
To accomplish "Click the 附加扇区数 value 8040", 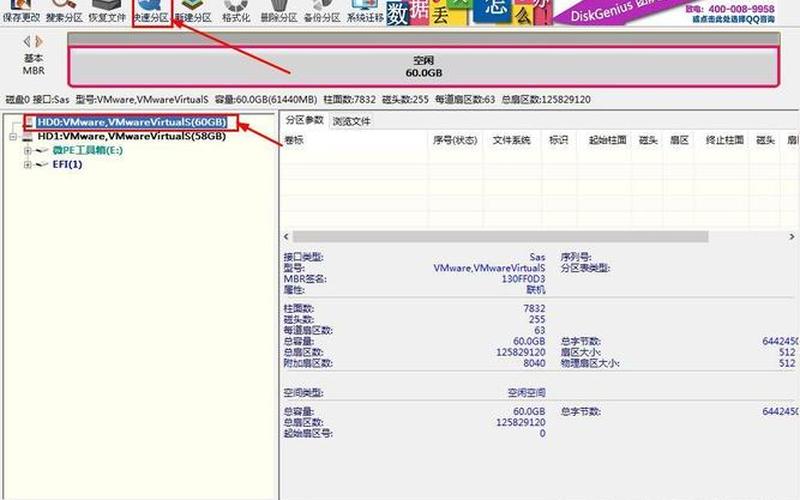I will coord(534,363).
